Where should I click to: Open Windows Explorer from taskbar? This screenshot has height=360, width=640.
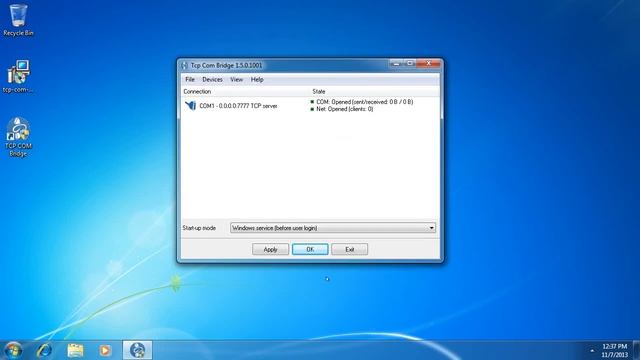click(x=75, y=350)
